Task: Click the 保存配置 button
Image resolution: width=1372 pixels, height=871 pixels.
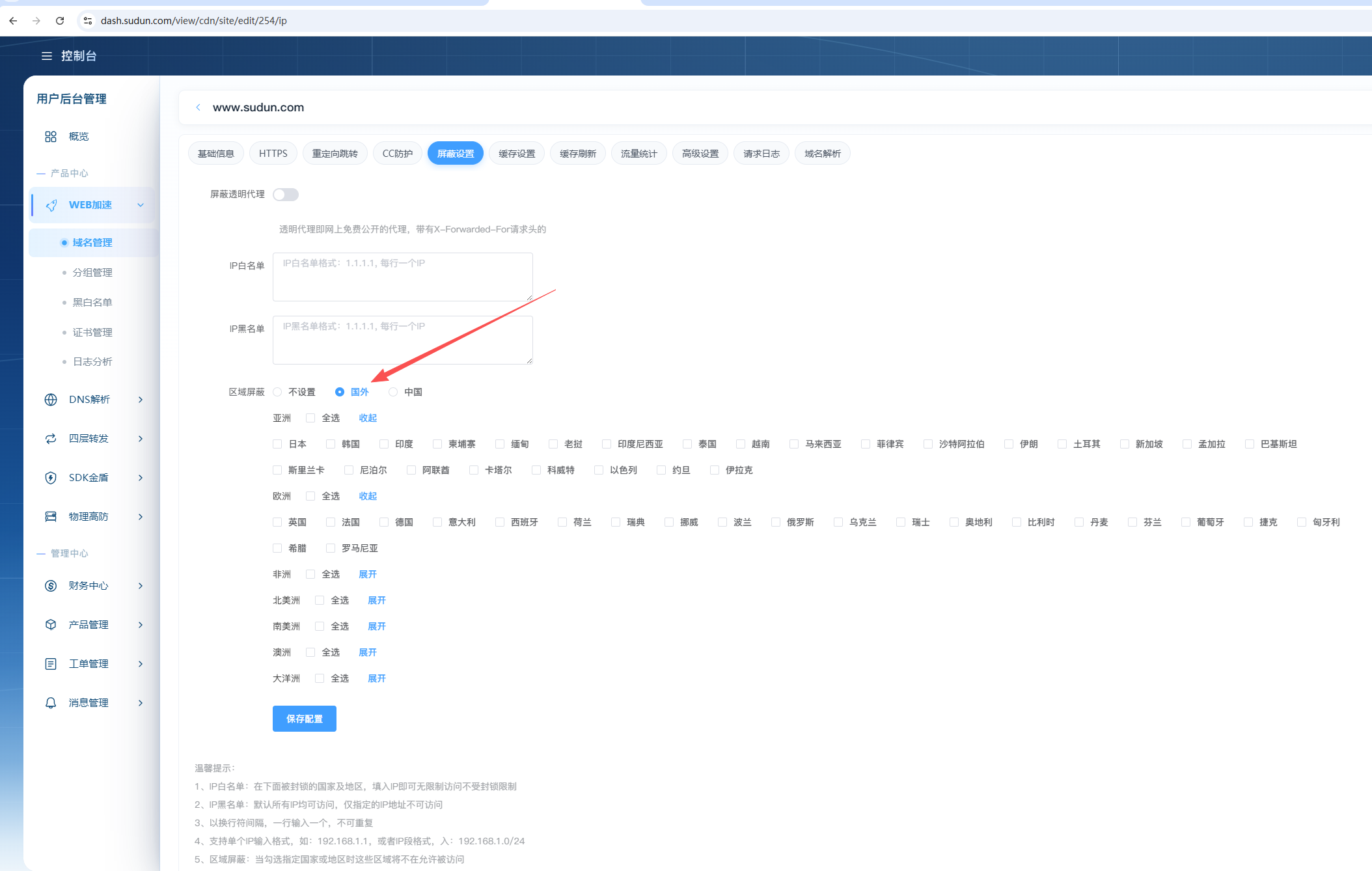Action: click(x=305, y=719)
